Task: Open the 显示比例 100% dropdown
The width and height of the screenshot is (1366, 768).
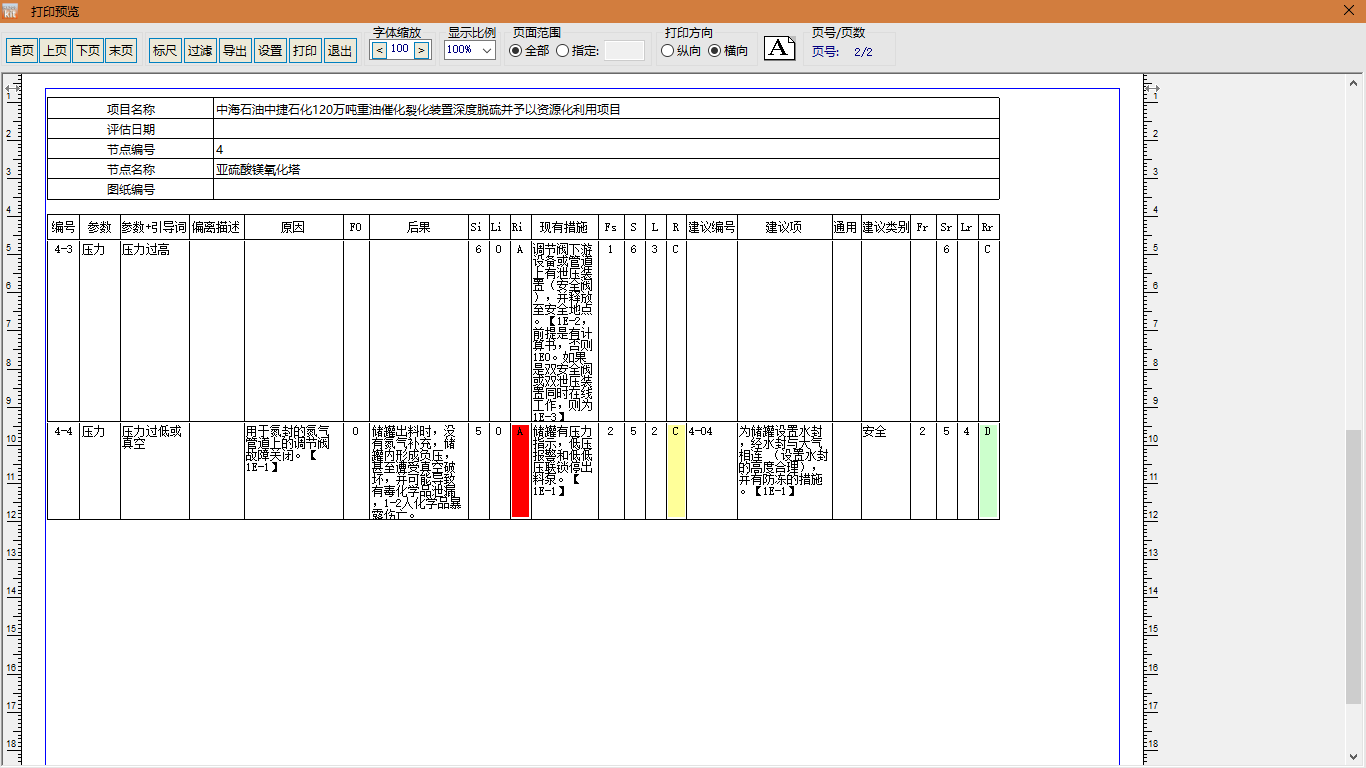Action: [470, 50]
